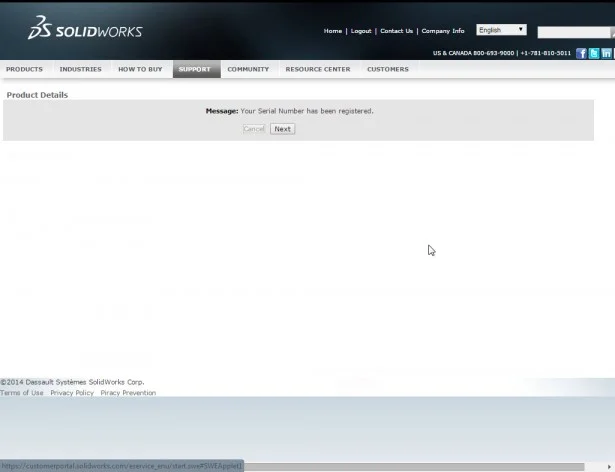Open the Community menu

[x=248, y=69]
